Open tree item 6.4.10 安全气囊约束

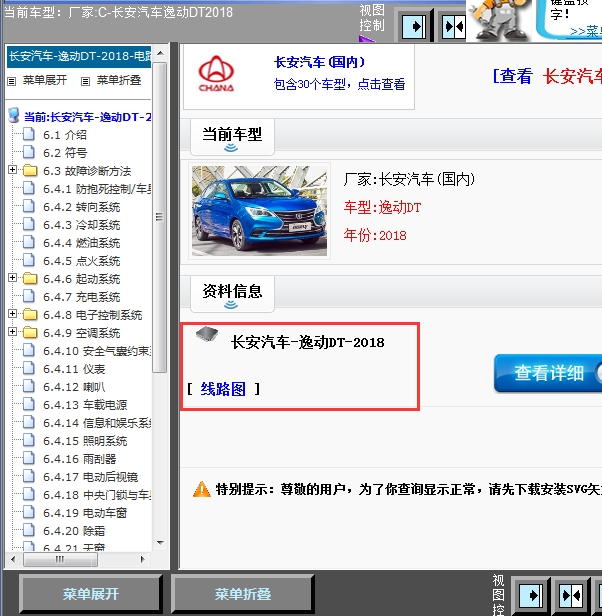pyautogui.click(x=97, y=351)
